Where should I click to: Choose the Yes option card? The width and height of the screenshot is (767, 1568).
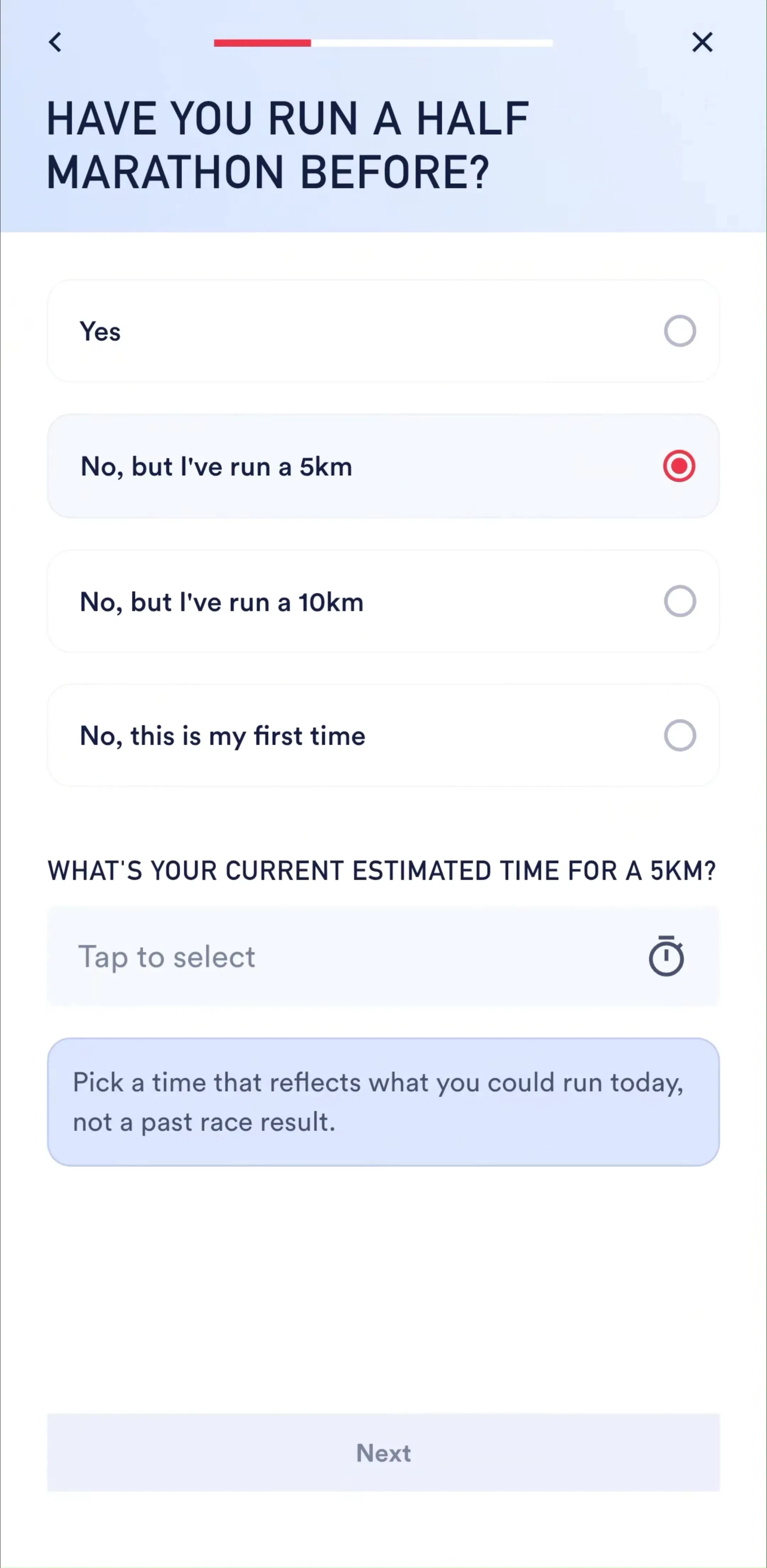pos(383,331)
